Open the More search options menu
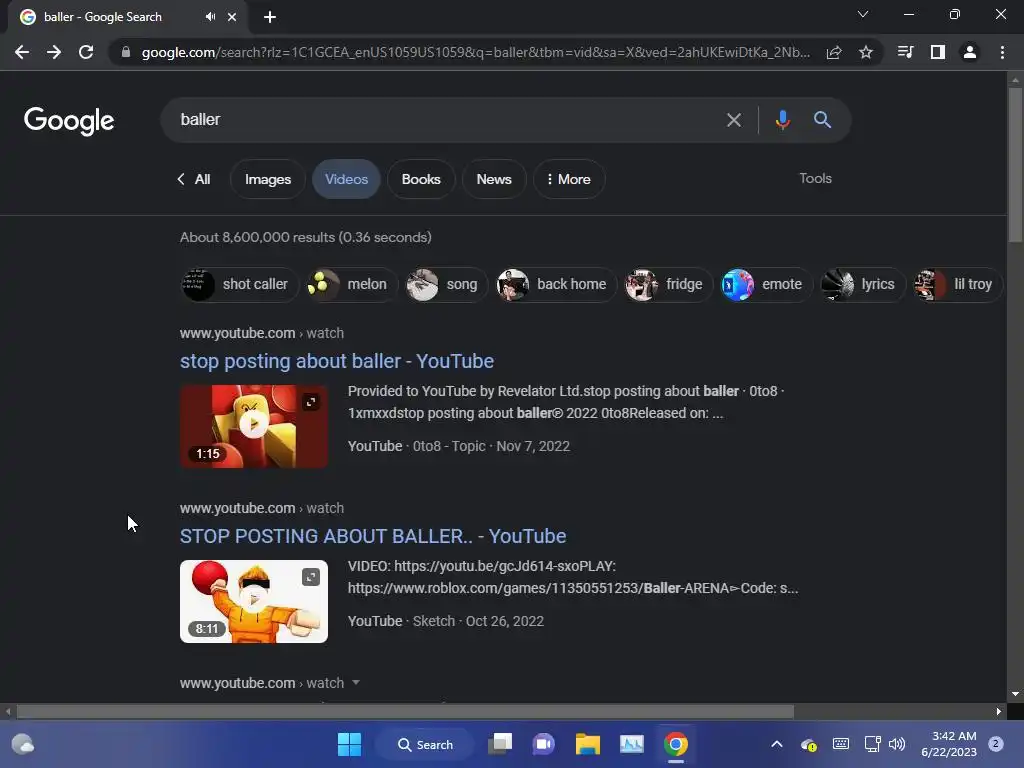This screenshot has width=1024, height=768. (x=569, y=179)
